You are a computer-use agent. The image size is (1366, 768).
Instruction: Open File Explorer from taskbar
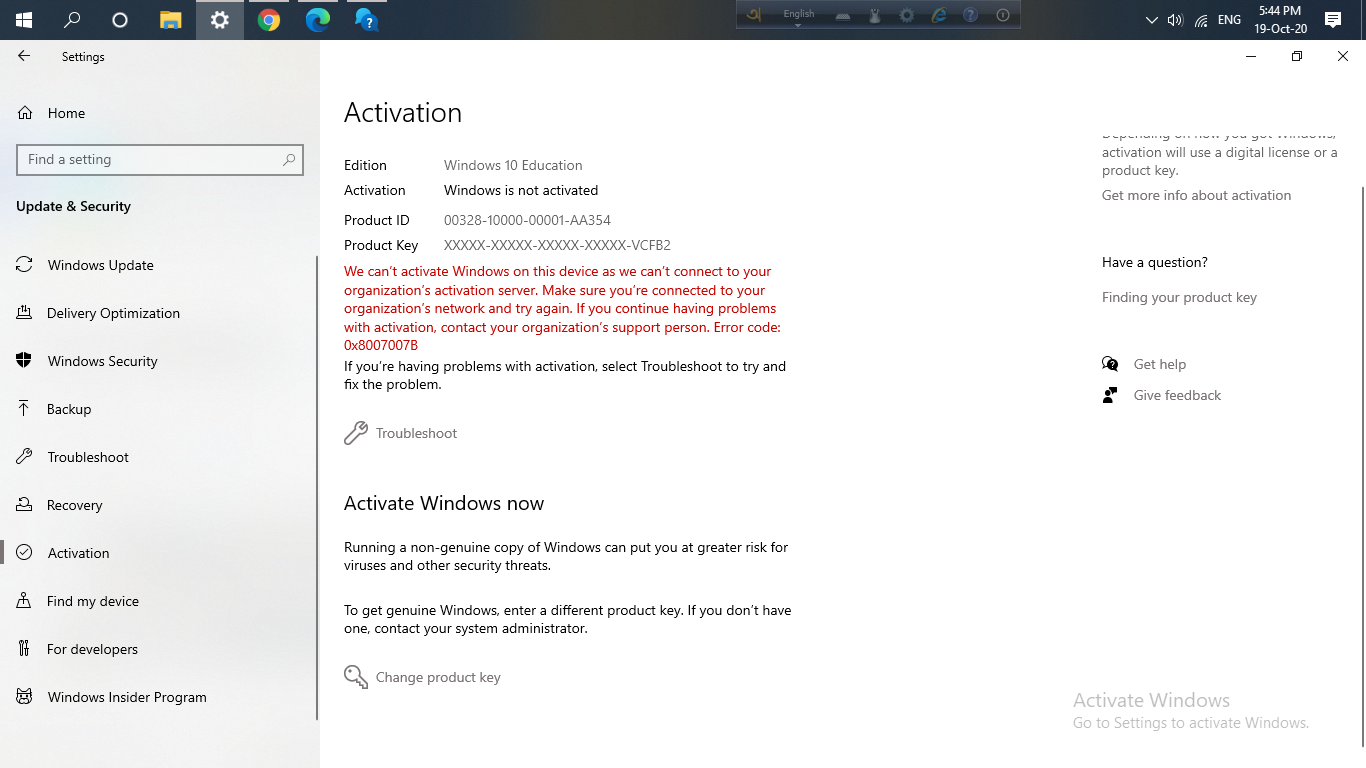[171, 20]
